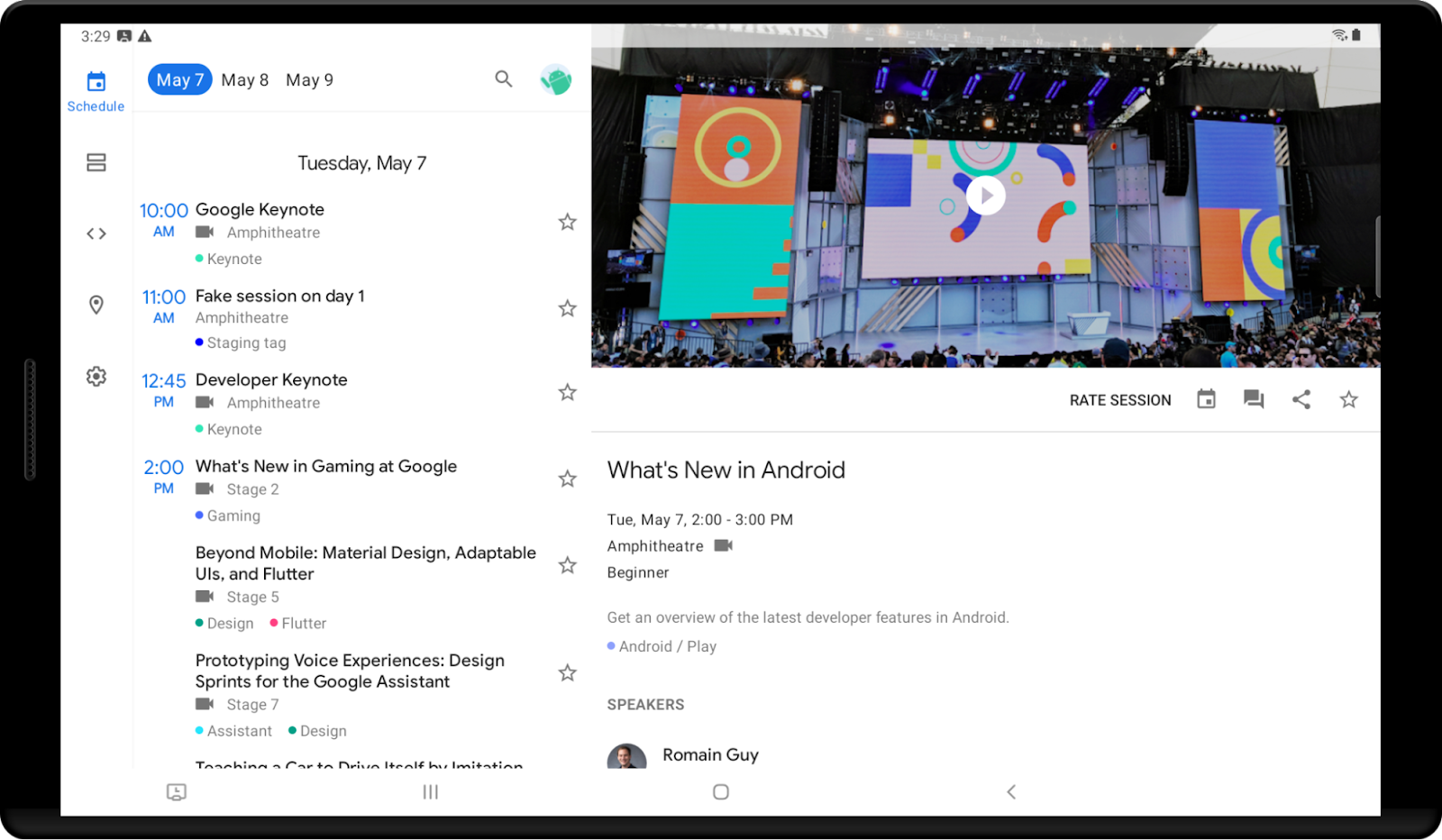Open the session feedback chat icon
1442x840 pixels.
click(1254, 399)
